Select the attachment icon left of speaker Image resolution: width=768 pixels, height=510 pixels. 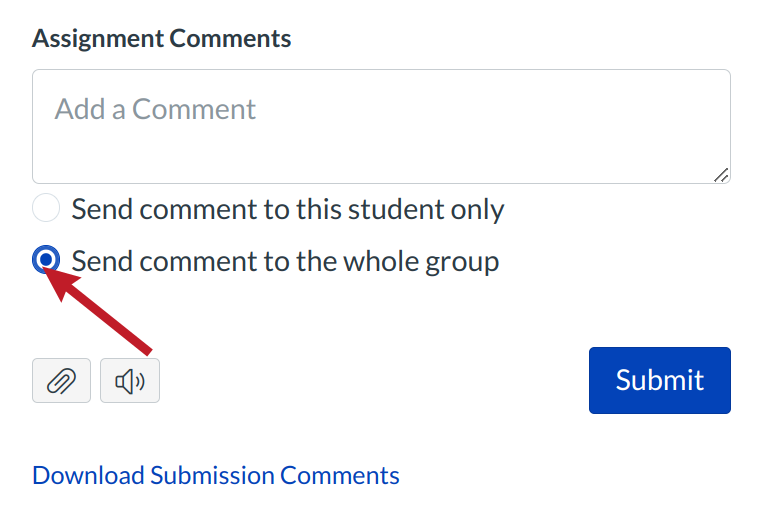click(61, 381)
